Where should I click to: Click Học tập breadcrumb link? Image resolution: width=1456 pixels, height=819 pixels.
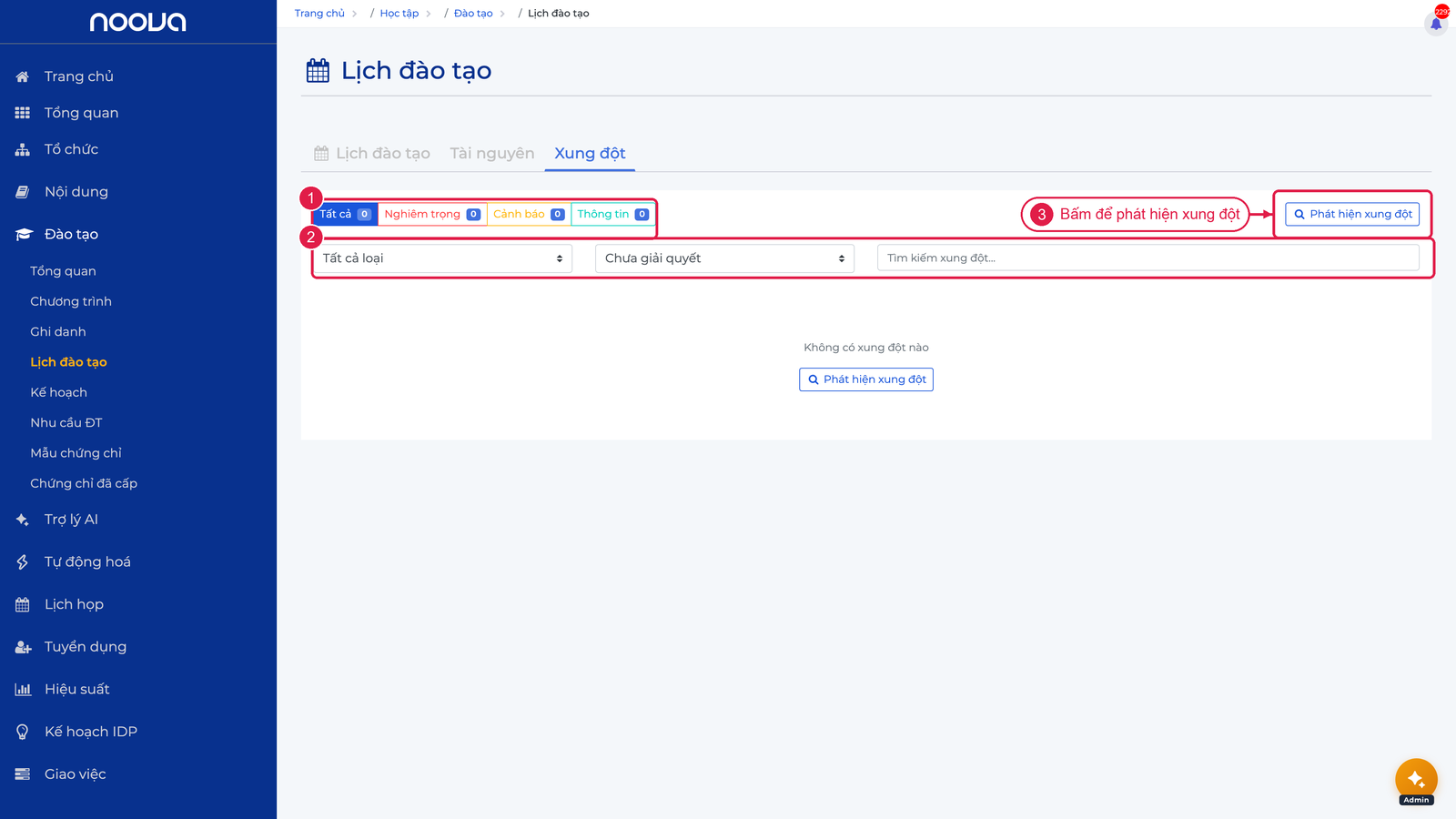(x=399, y=14)
